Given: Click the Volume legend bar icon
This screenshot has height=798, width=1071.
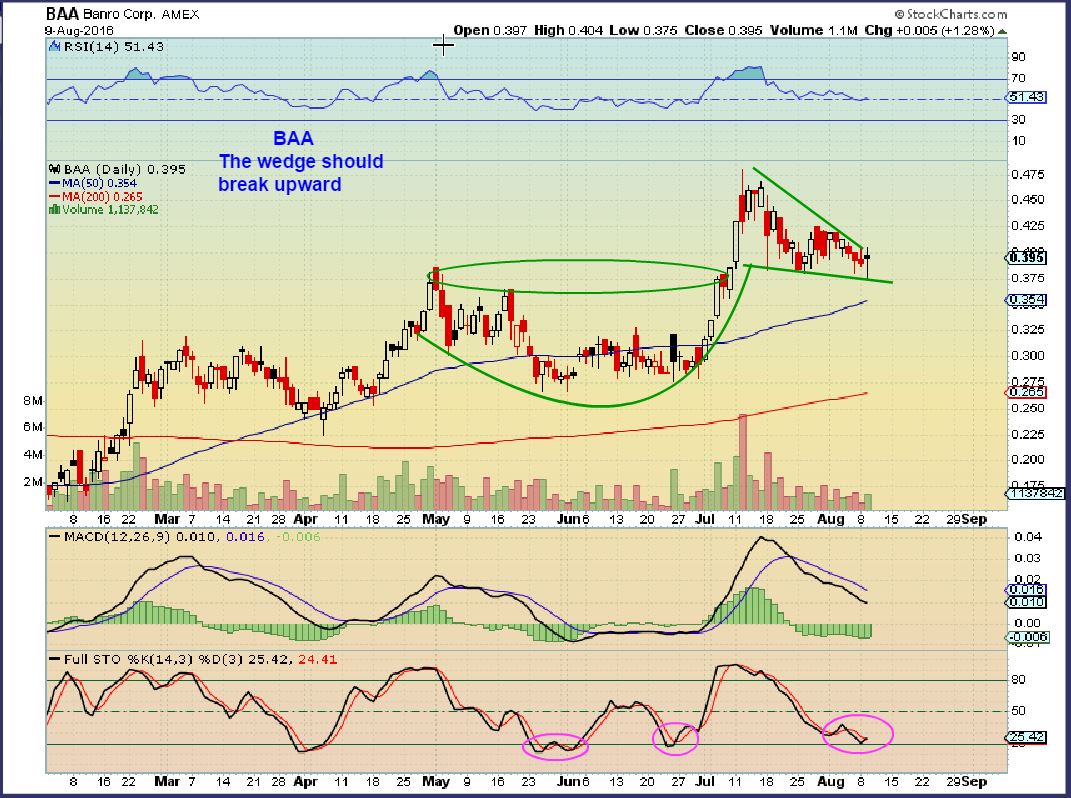Looking at the screenshot, I should point(54,209).
